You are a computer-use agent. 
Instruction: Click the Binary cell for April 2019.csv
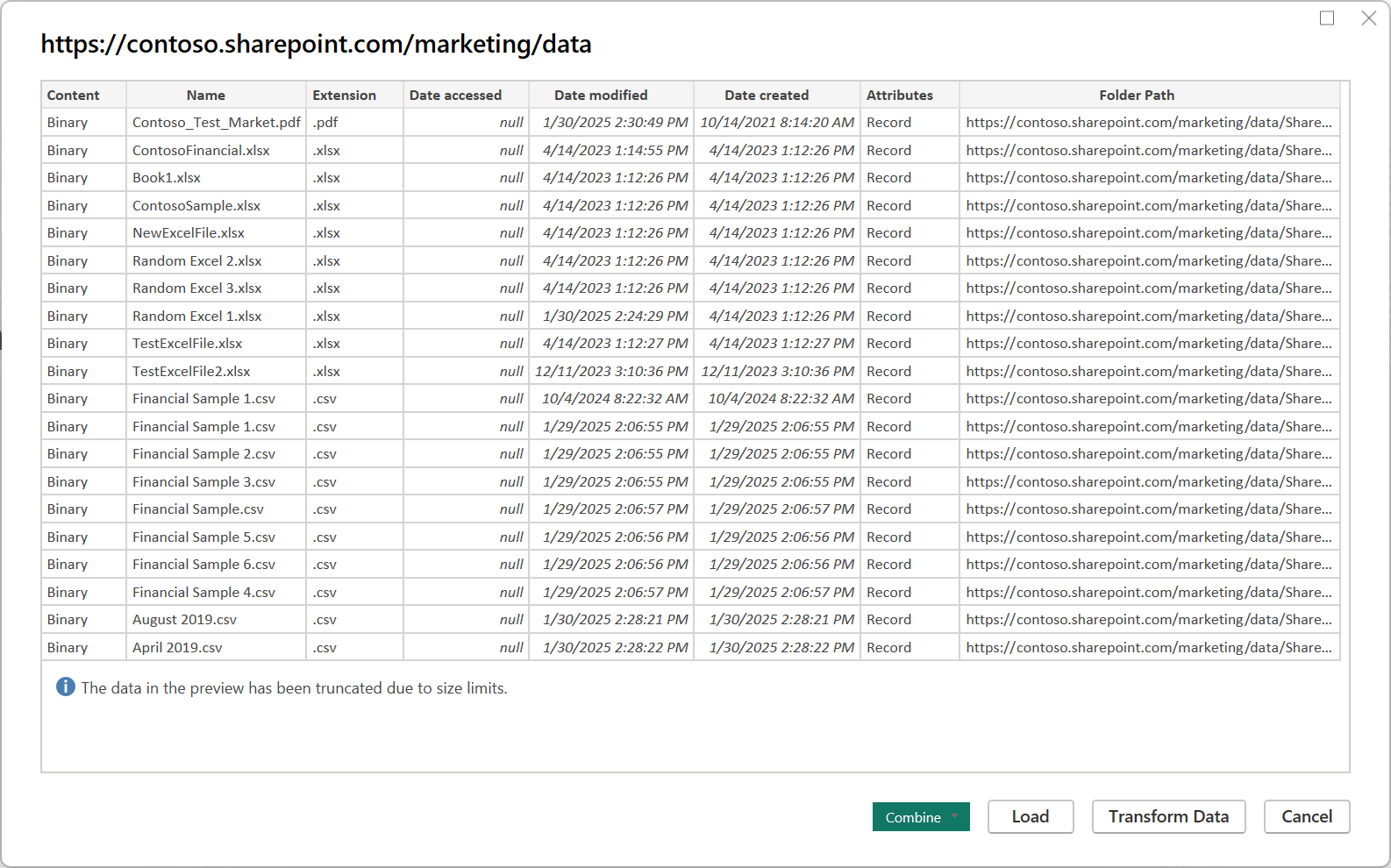tap(83, 647)
